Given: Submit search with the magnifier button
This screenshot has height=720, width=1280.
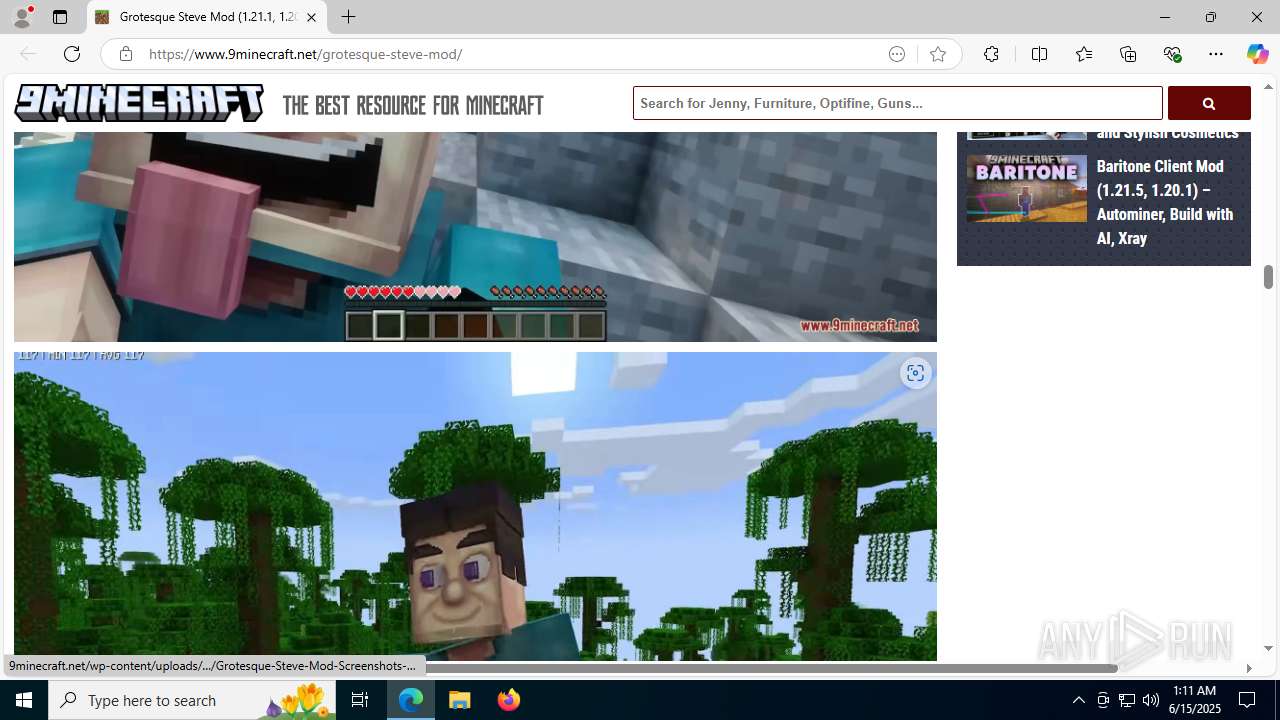Looking at the screenshot, I should pyautogui.click(x=1209, y=103).
